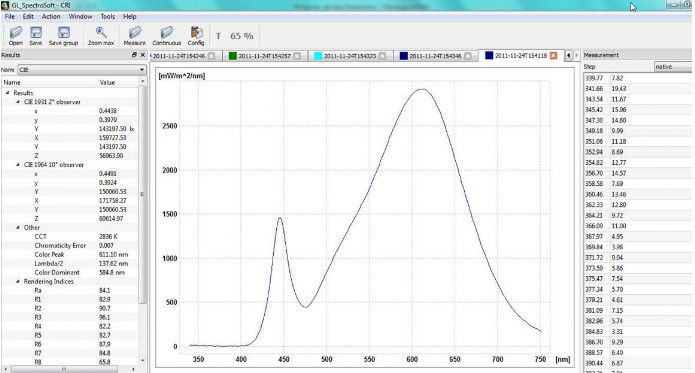
Task: Close the active 2011-11-24T154118 tab
Action: coord(553,55)
